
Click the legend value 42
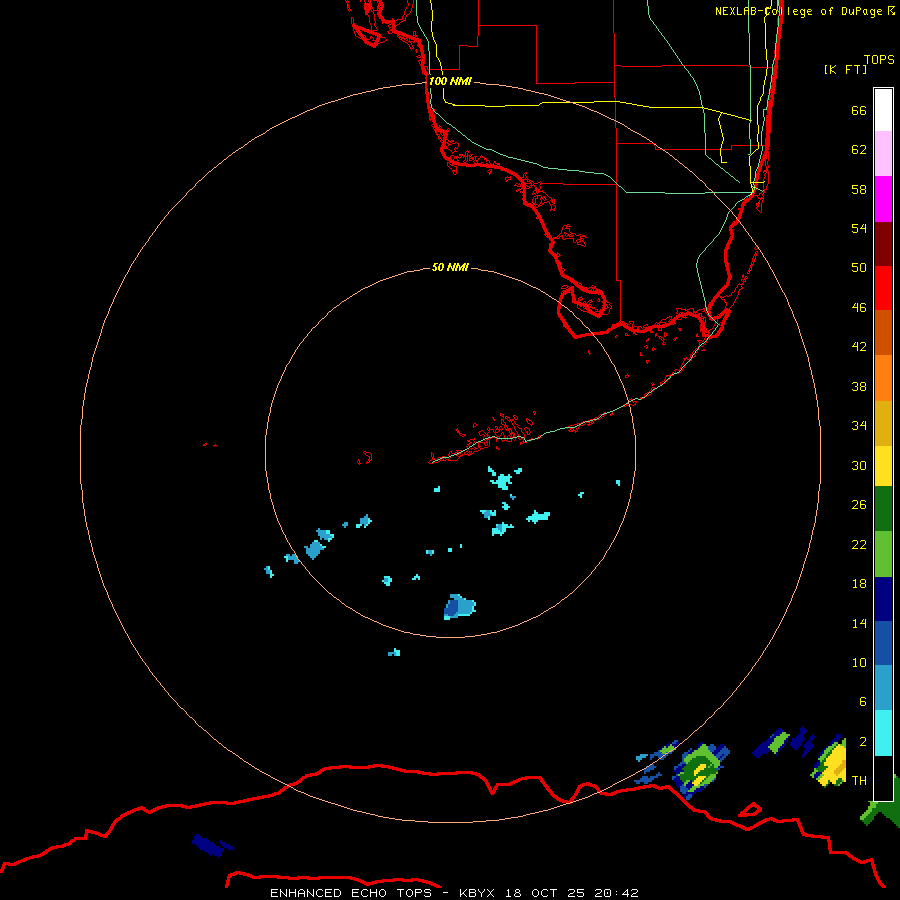click(859, 346)
